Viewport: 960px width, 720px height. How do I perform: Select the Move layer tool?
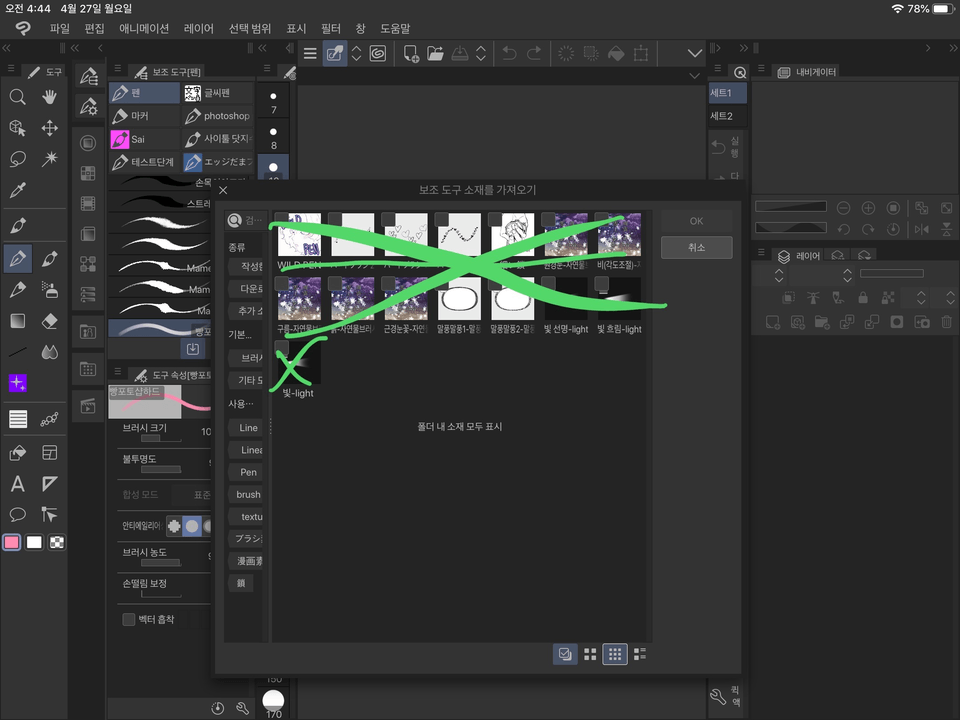(50, 128)
